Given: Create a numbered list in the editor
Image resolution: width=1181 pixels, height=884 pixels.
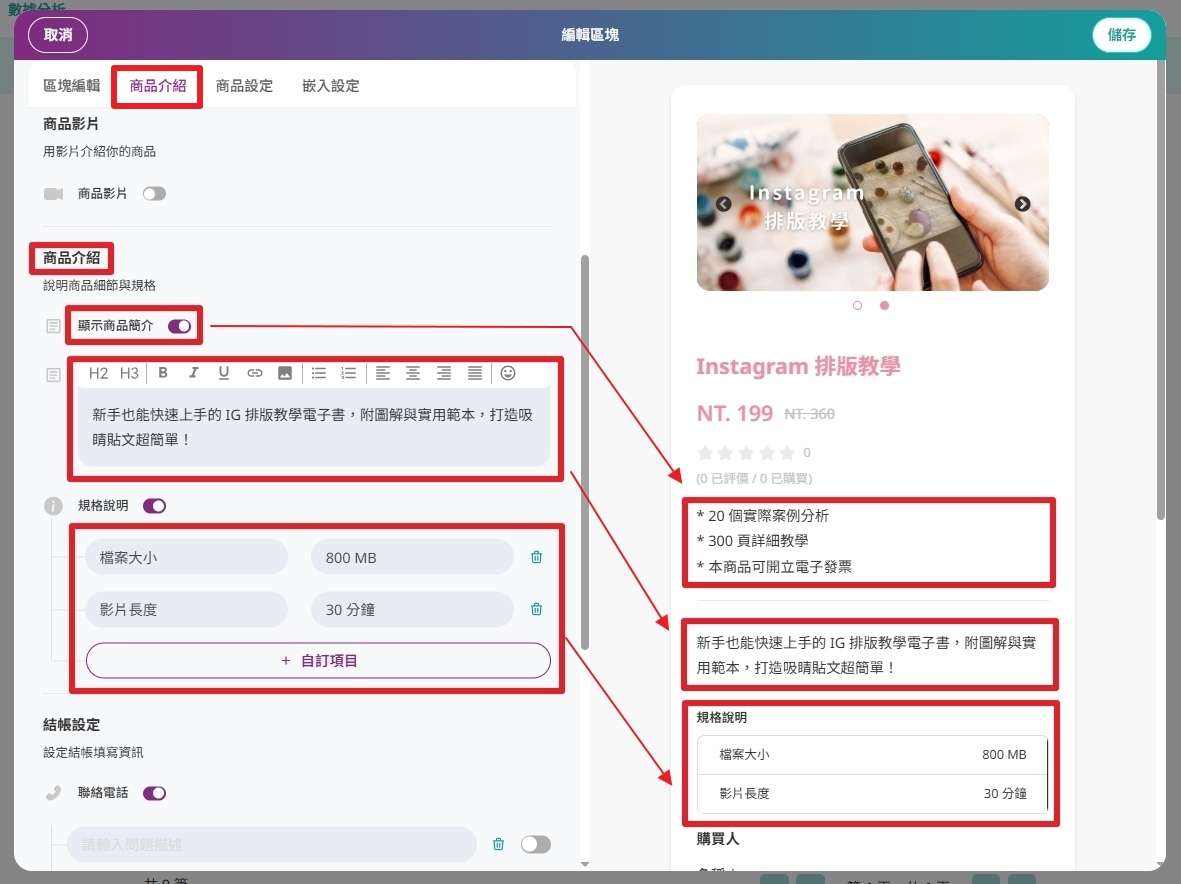Looking at the screenshot, I should point(349,373).
